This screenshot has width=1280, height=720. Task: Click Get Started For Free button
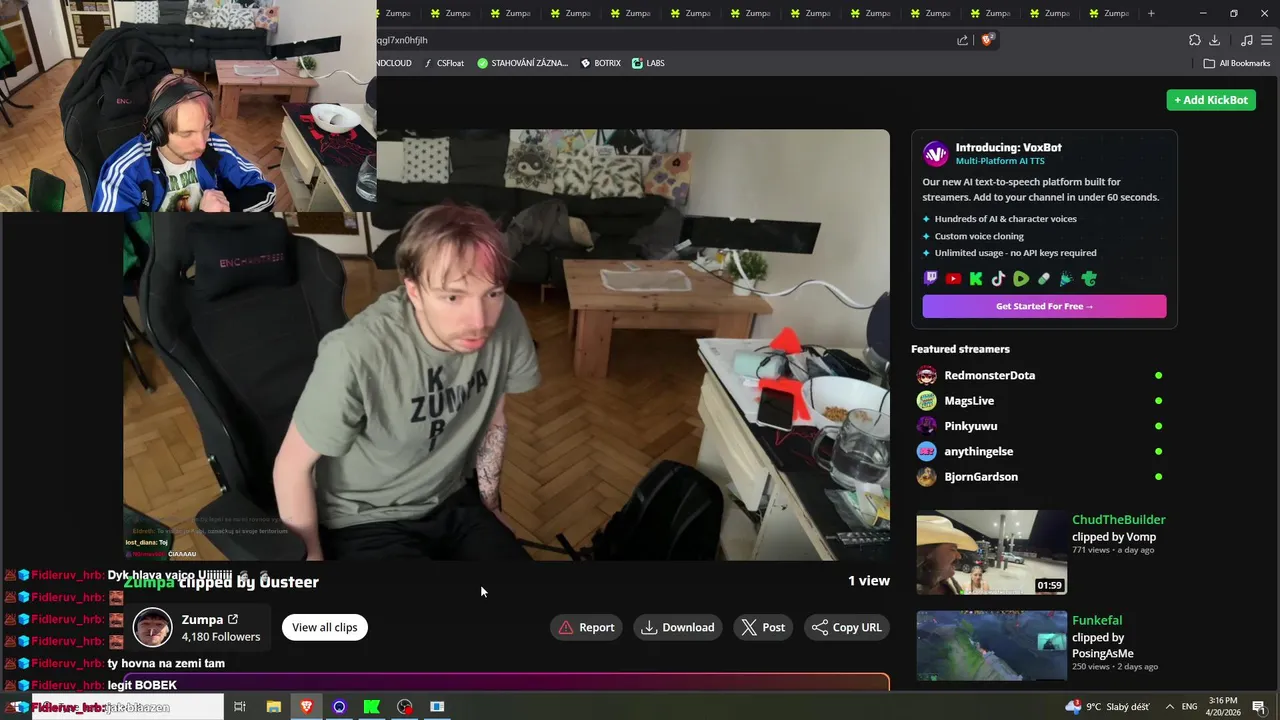(1044, 306)
